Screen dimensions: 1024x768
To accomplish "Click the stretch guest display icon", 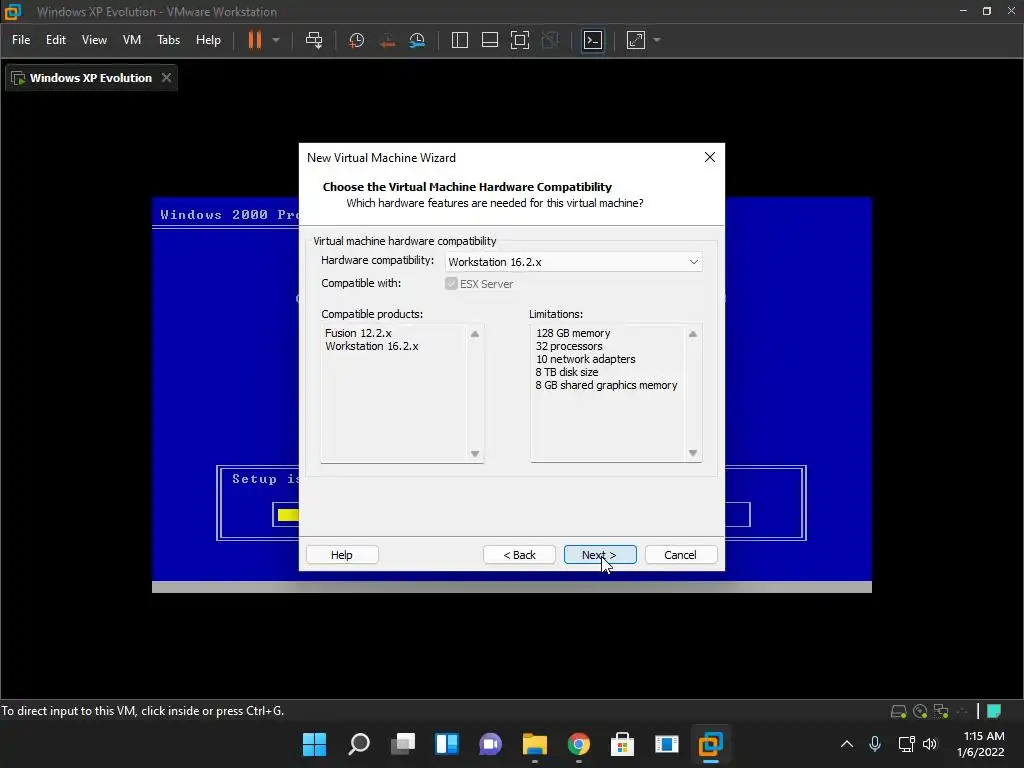I will point(636,40).
